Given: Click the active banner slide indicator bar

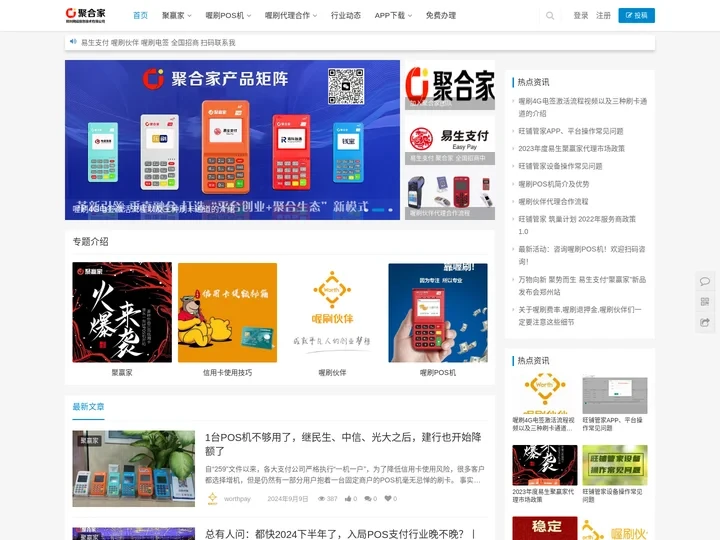Looking at the screenshot, I should (378, 210).
